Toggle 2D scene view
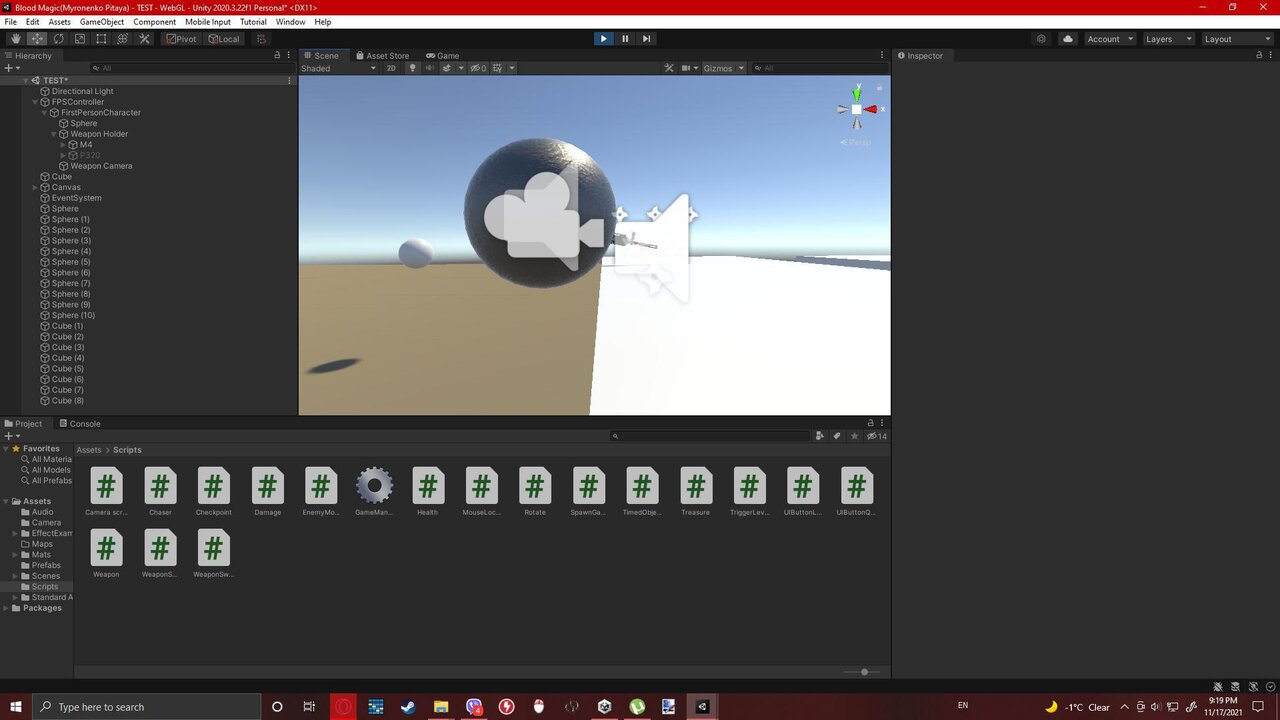The image size is (1280, 720). 391,68
